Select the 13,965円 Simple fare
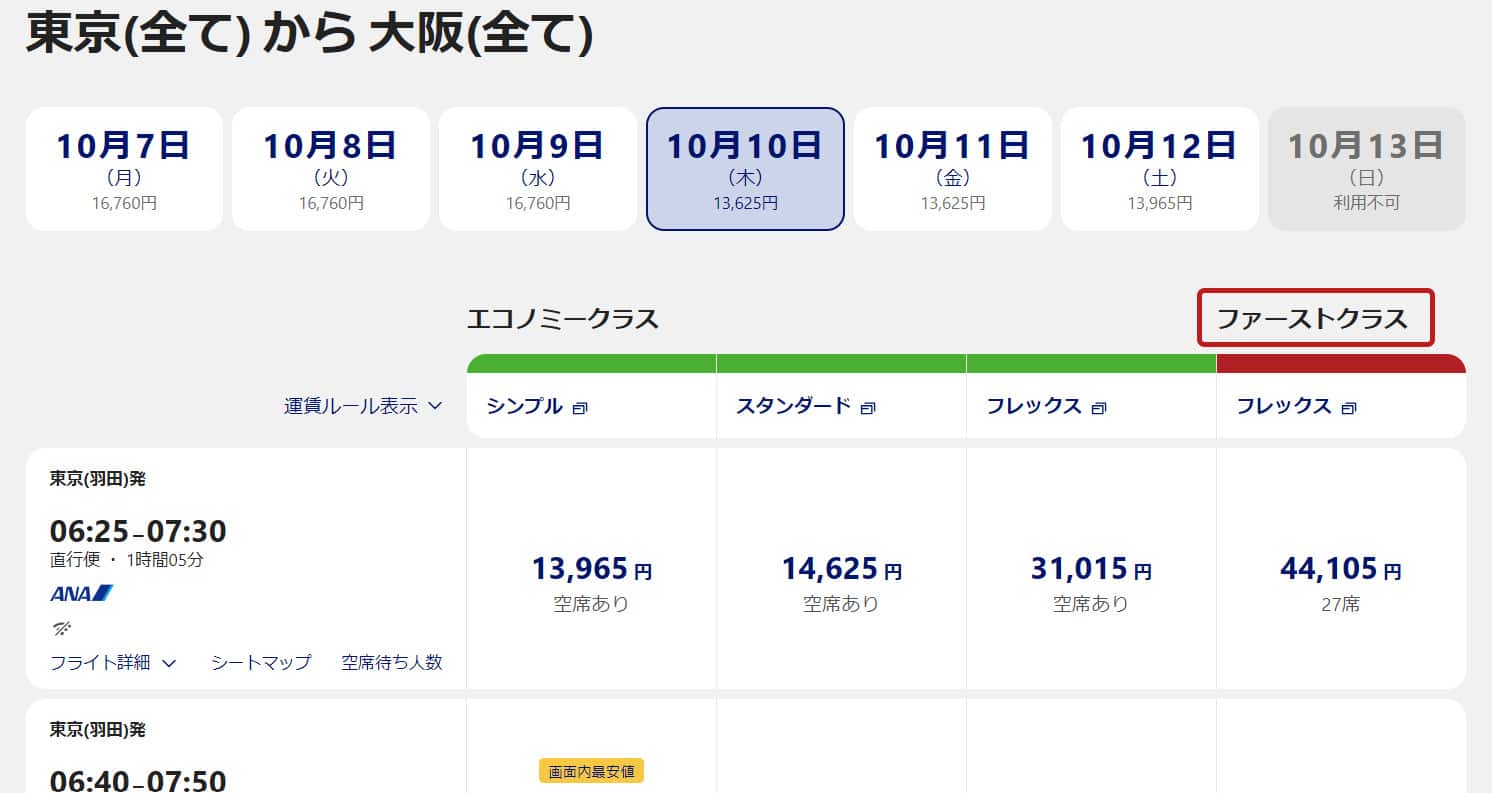 tap(591, 570)
